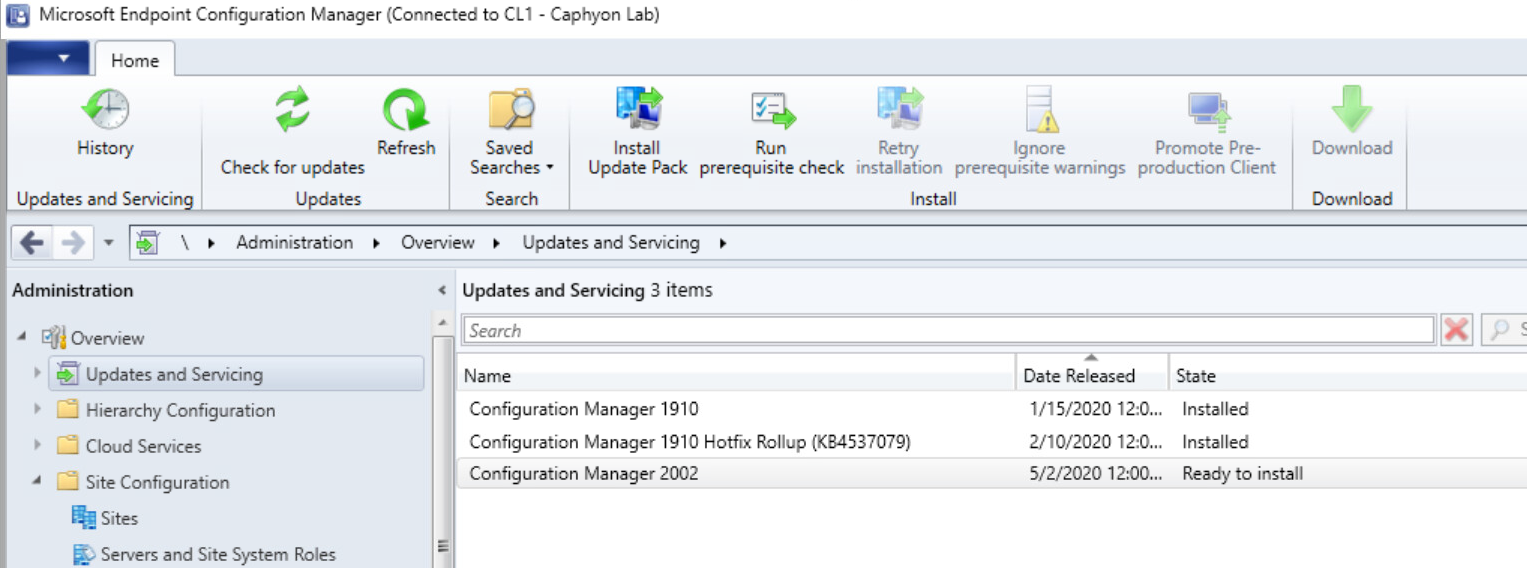Image resolution: width=1527 pixels, height=568 pixels.
Task: Expand Cloud Services node
Action: pos(38,446)
